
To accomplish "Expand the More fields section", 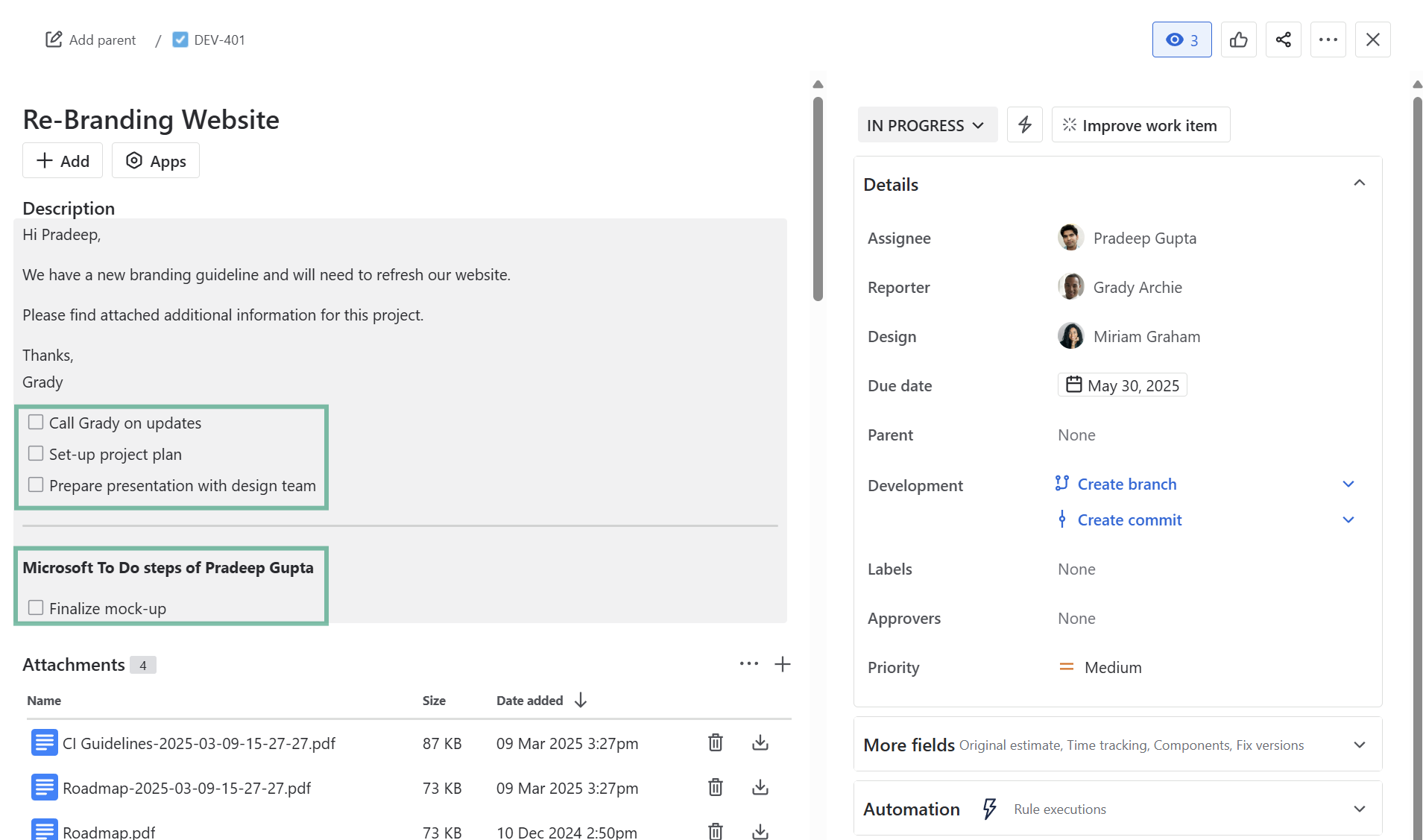I will click(x=1359, y=745).
